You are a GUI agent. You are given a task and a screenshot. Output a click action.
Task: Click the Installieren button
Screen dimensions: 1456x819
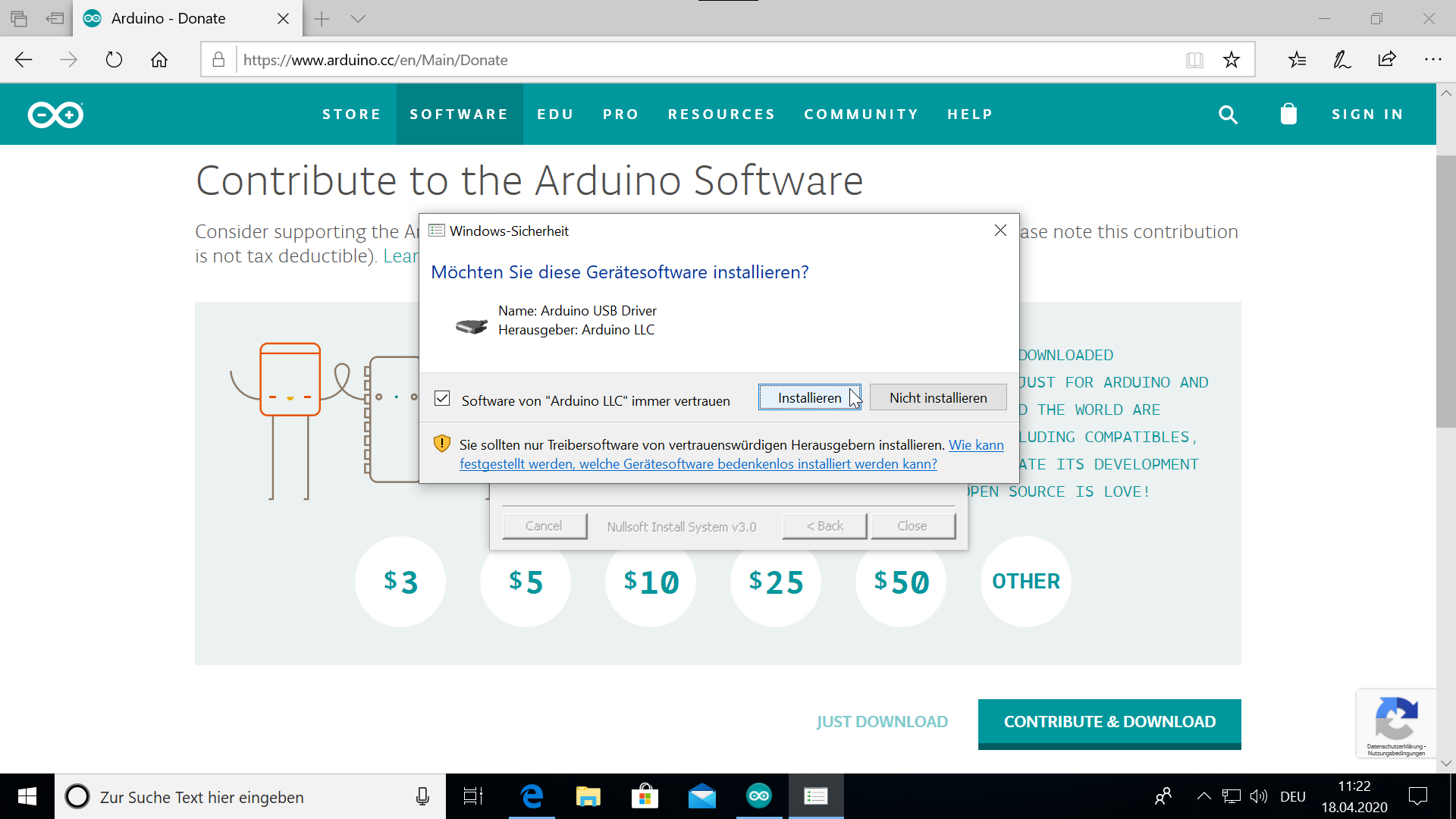tap(810, 397)
